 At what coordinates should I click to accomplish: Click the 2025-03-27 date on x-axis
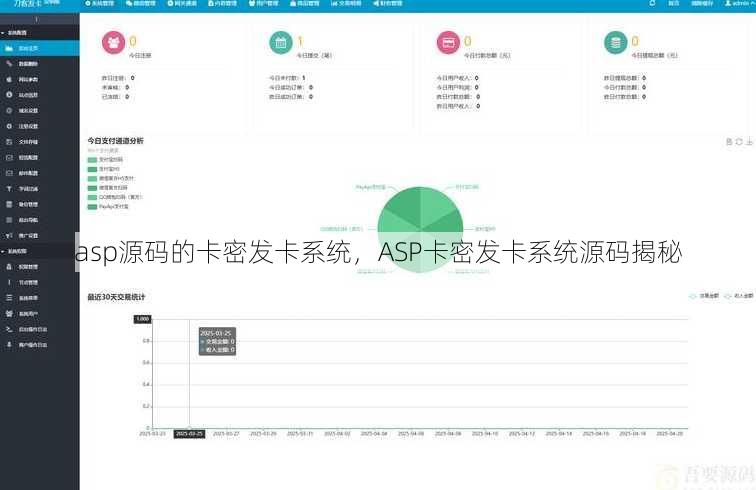[x=226, y=434]
